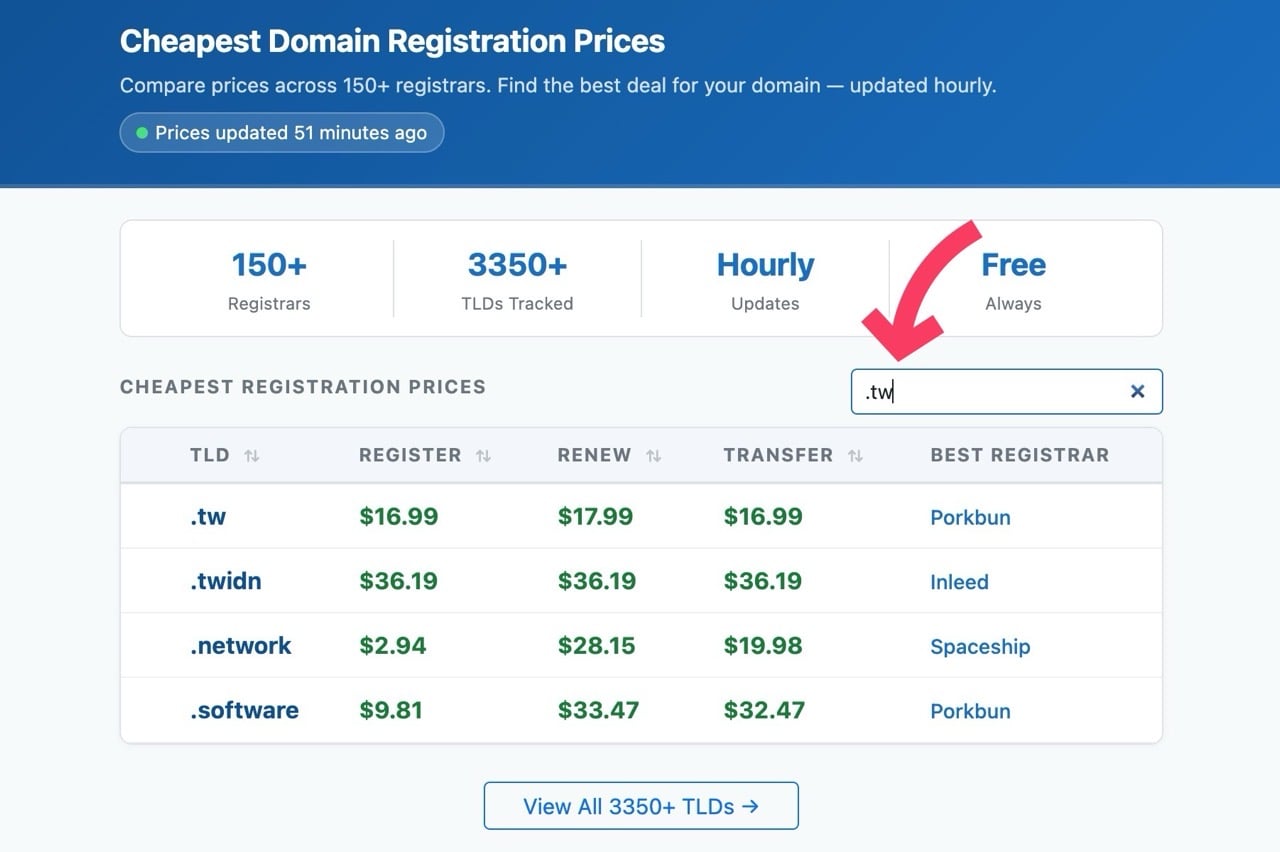
Task: Select the .software TLD entry
Action: (244, 711)
